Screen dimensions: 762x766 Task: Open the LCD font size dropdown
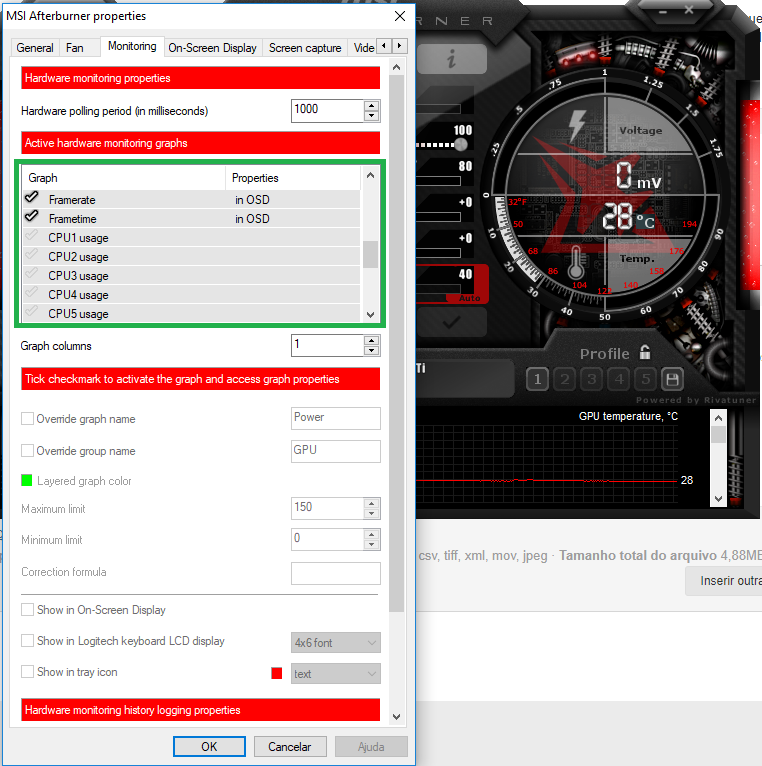click(335, 642)
